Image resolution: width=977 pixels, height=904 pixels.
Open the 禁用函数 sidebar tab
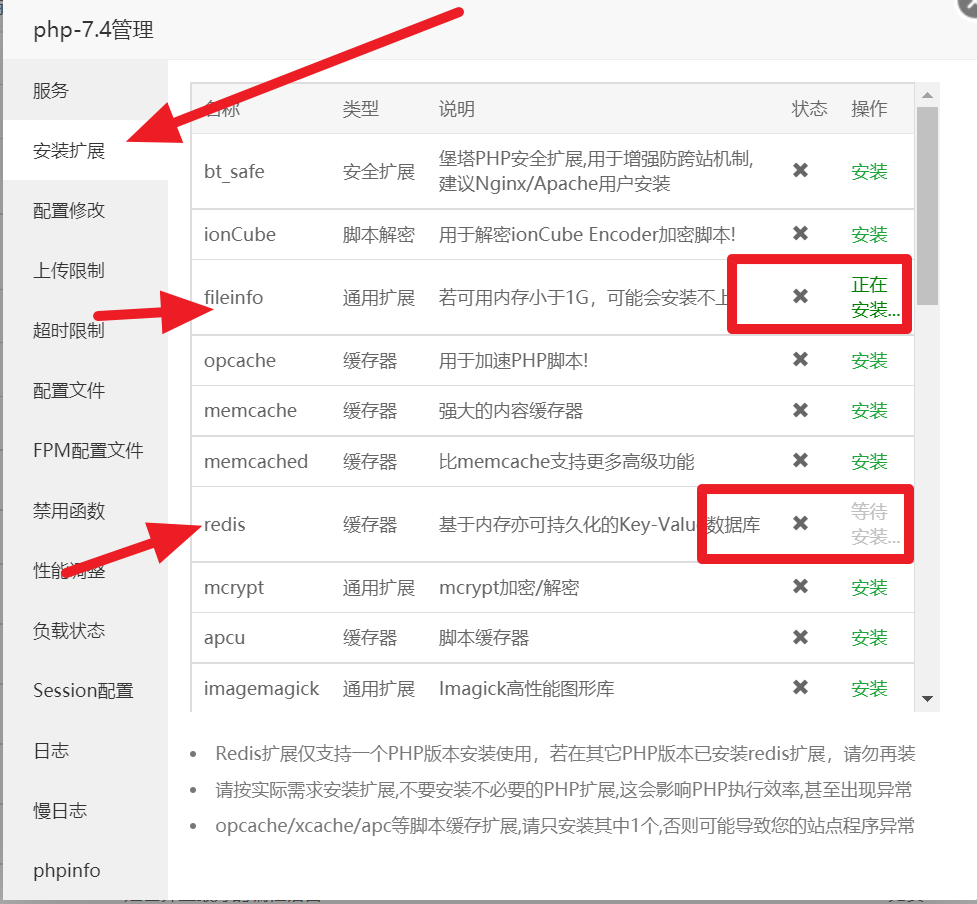(69, 511)
